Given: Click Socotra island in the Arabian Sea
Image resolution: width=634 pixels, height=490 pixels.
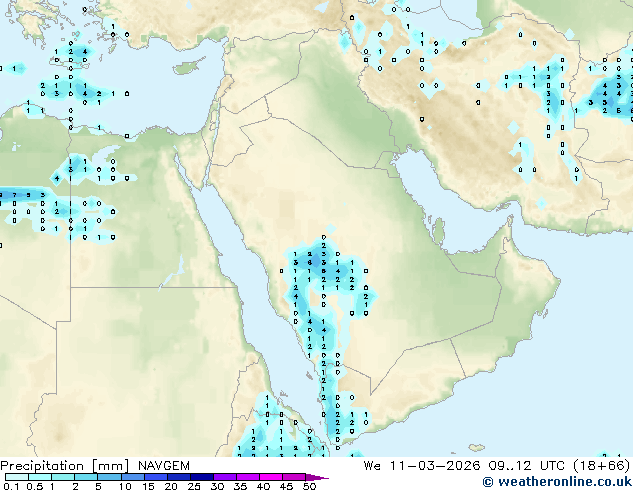Looking at the screenshot, I should click(477, 448).
